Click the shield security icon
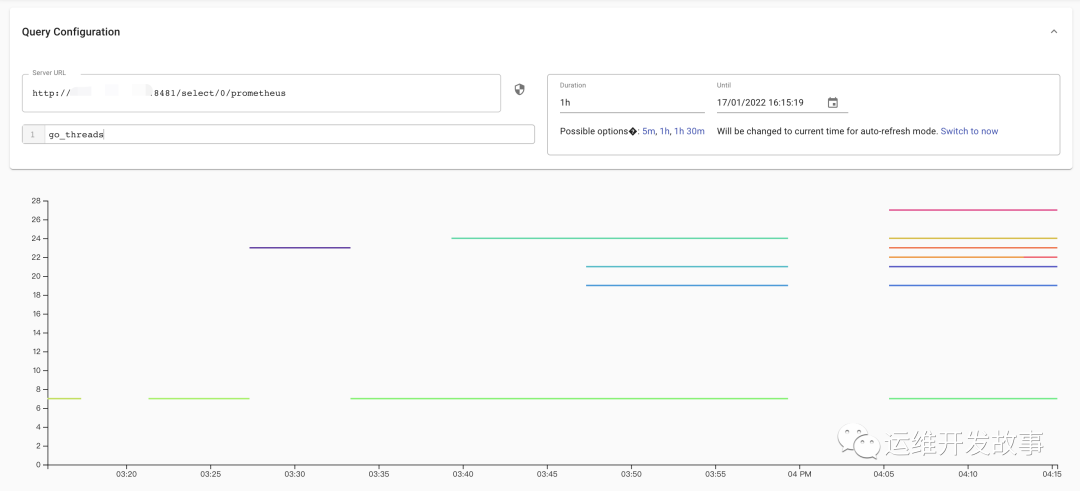Screen dimensions: 1080x491 click(x=519, y=90)
